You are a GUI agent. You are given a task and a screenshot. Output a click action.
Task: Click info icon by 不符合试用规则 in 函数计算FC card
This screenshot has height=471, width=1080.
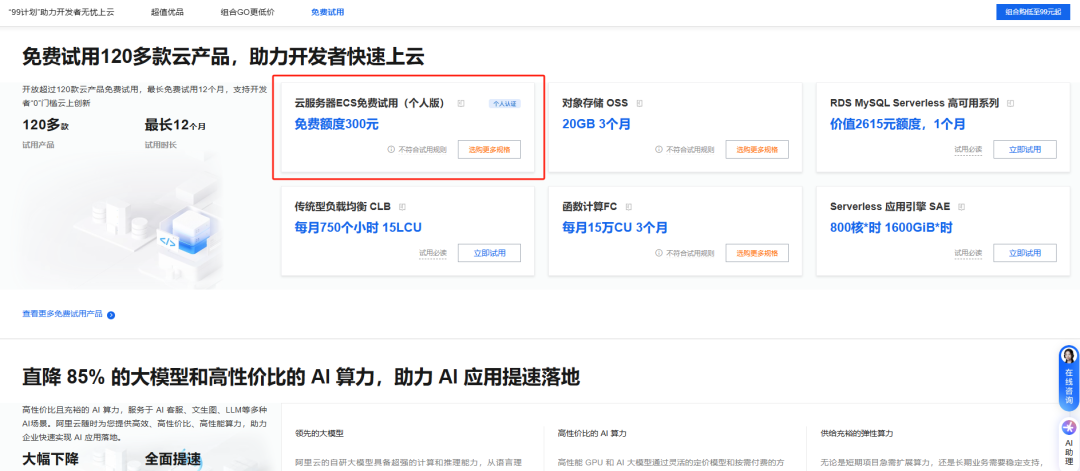point(658,253)
